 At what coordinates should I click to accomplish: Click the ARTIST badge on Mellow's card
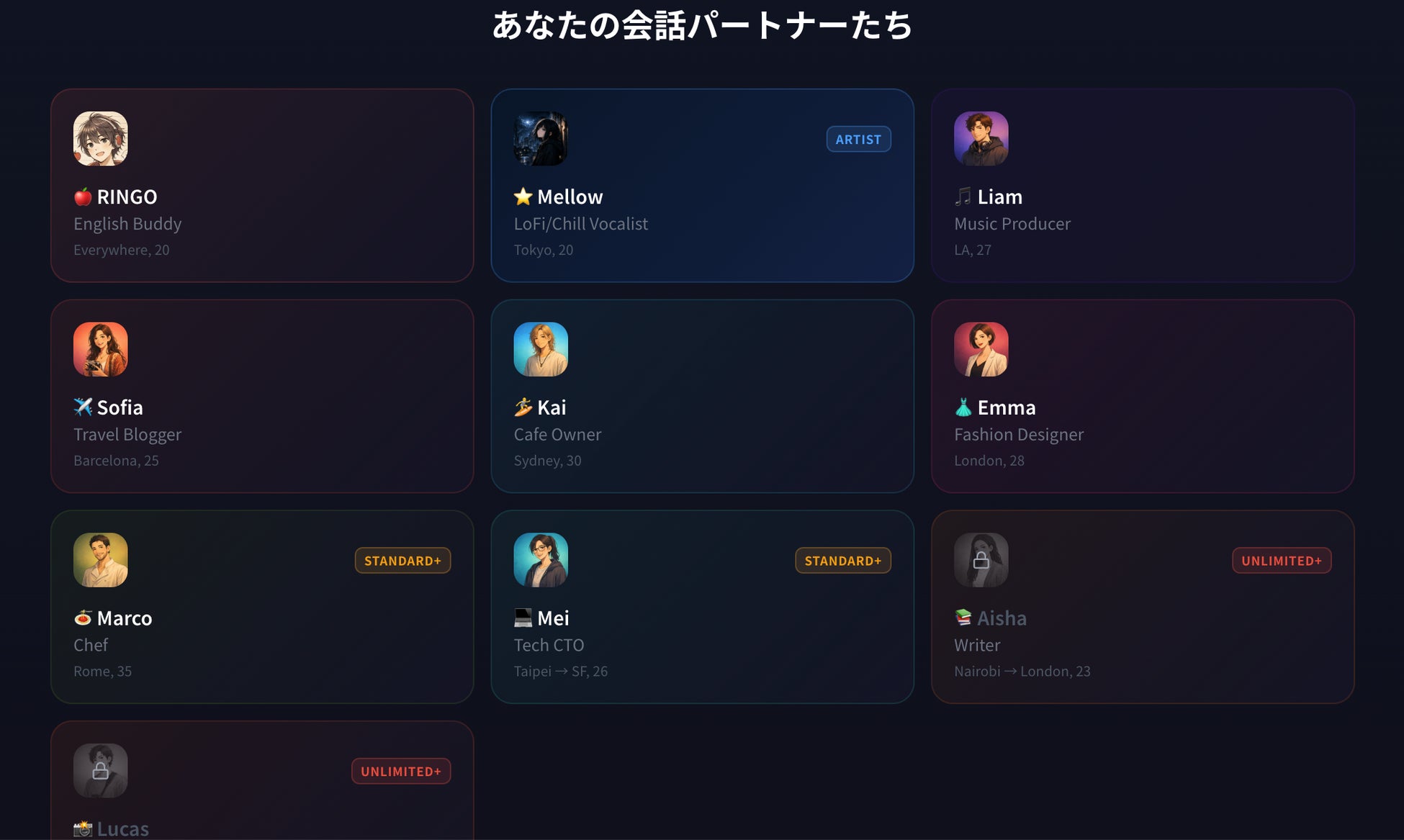tap(858, 140)
